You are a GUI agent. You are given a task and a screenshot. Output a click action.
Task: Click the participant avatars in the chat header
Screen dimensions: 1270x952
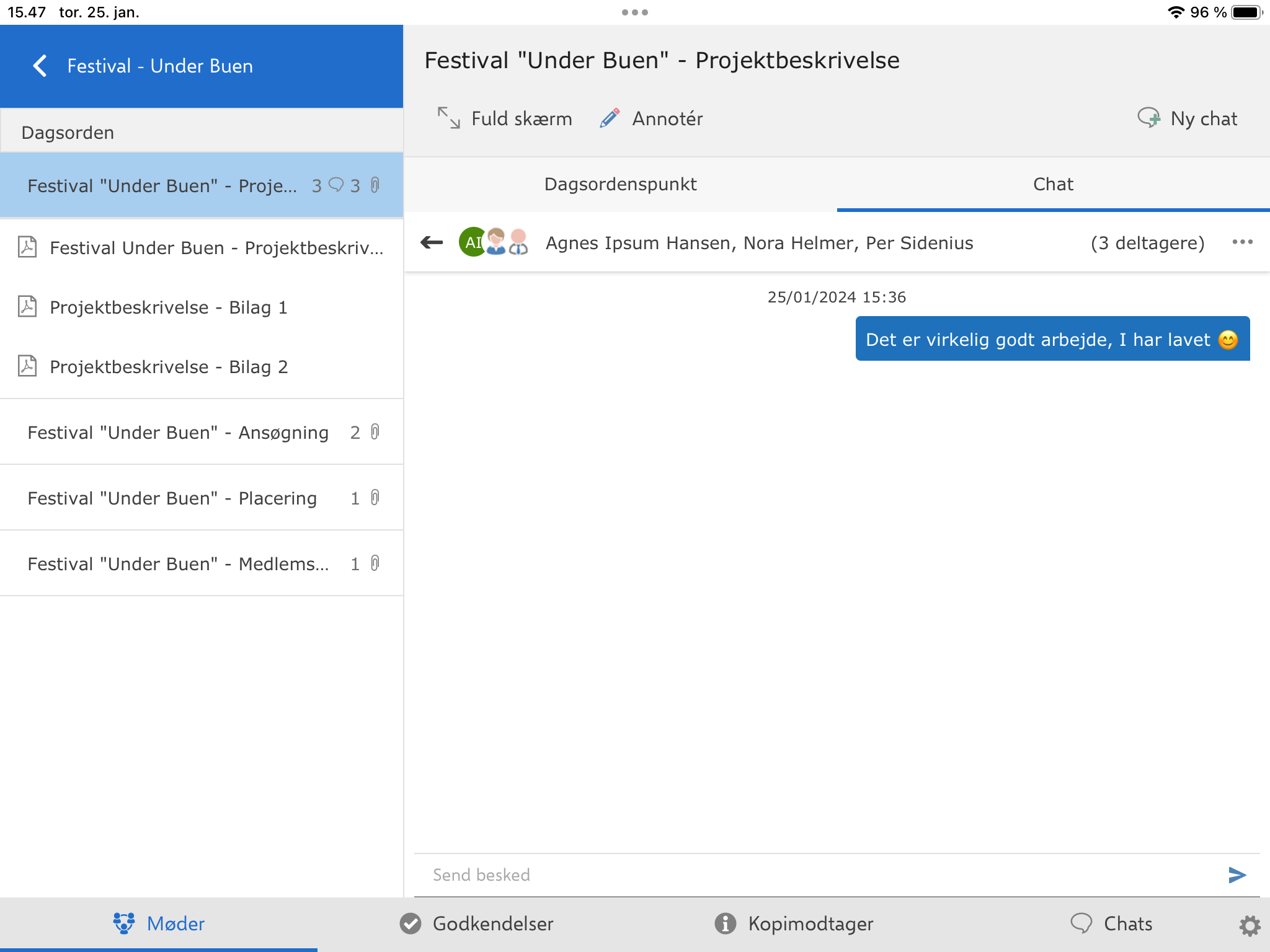(x=494, y=242)
